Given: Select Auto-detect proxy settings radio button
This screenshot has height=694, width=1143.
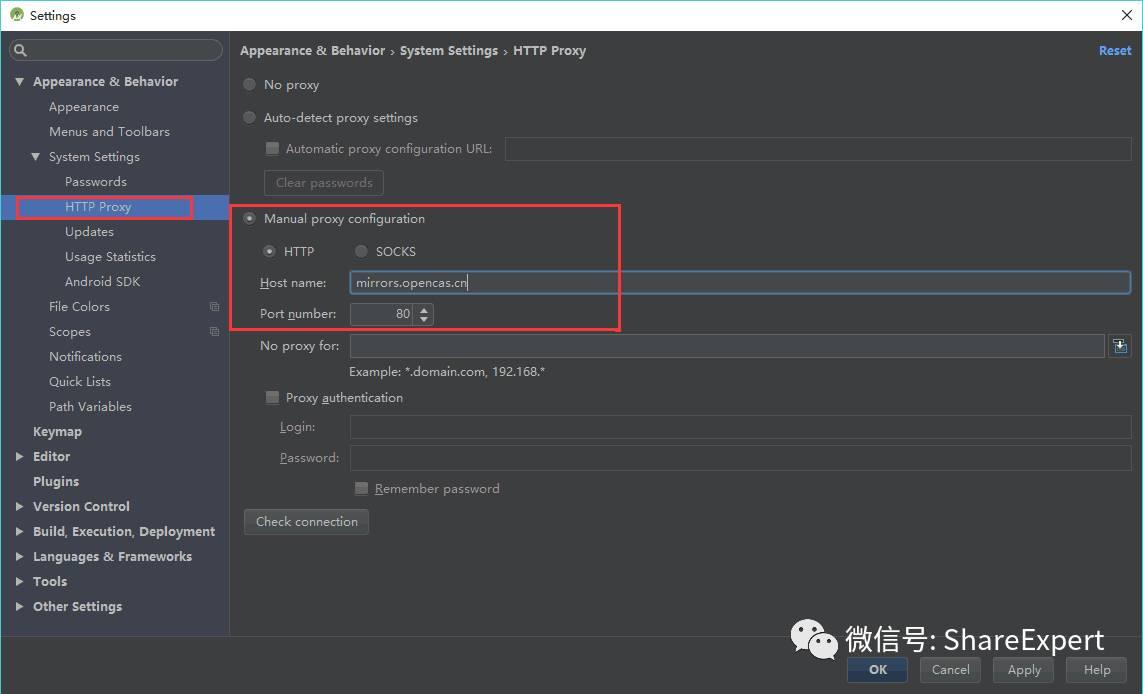Looking at the screenshot, I should point(249,117).
